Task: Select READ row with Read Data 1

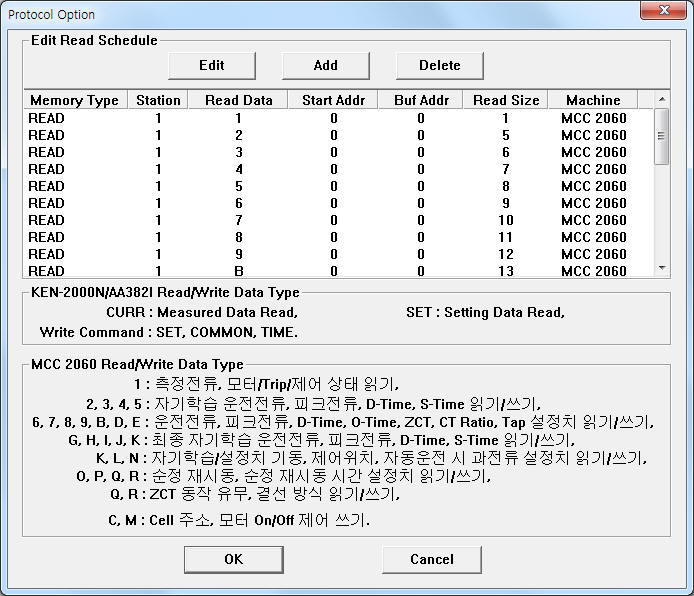Action: (x=339, y=118)
